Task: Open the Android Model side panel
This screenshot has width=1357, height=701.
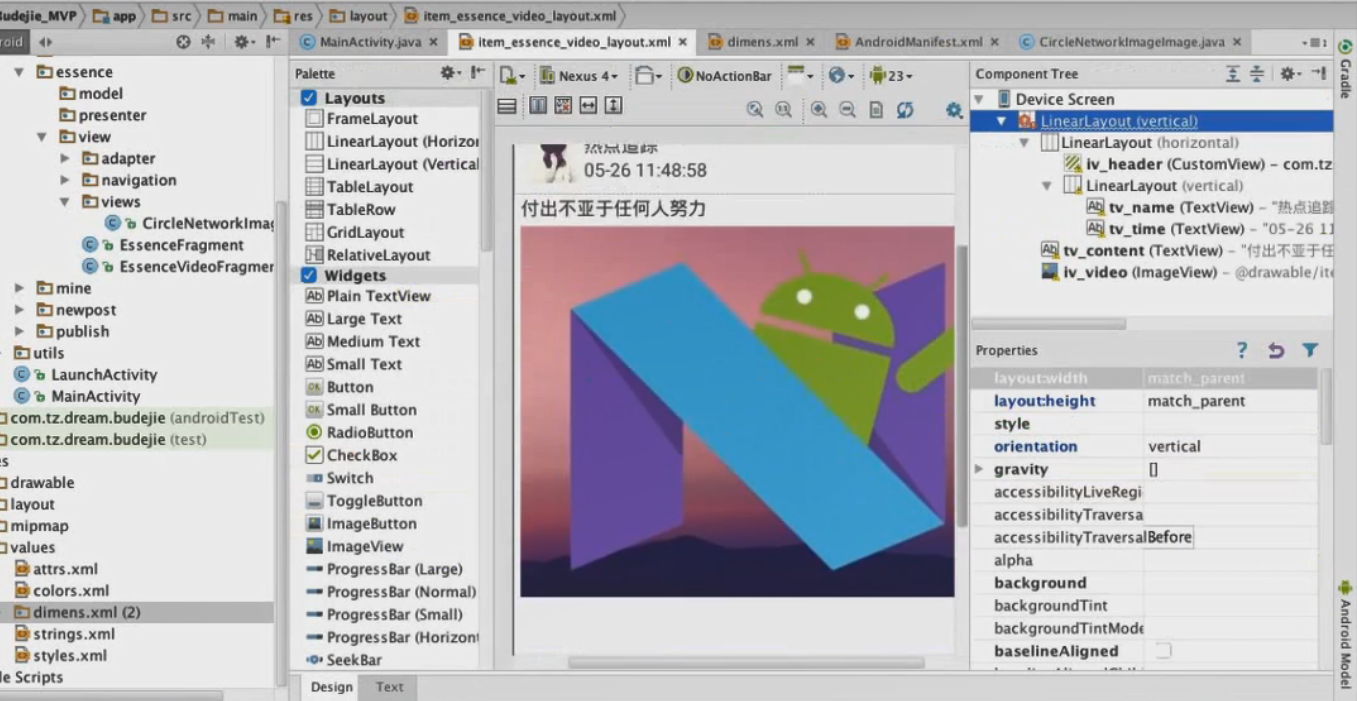Action: click(x=1345, y=634)
